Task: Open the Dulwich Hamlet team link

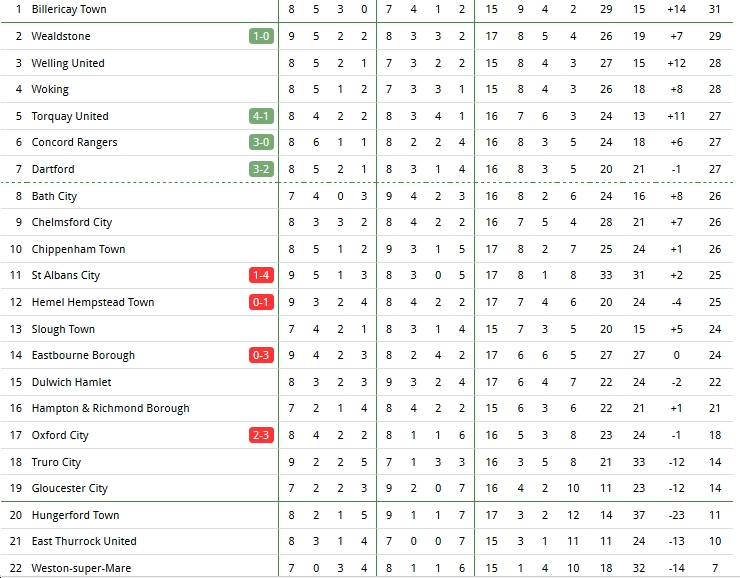Action: tap(71, 382)
